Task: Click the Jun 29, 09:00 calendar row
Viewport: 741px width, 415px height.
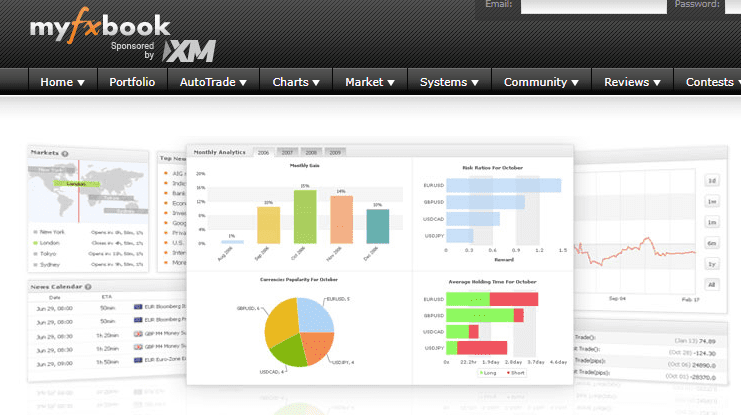Action: point(108,363)
